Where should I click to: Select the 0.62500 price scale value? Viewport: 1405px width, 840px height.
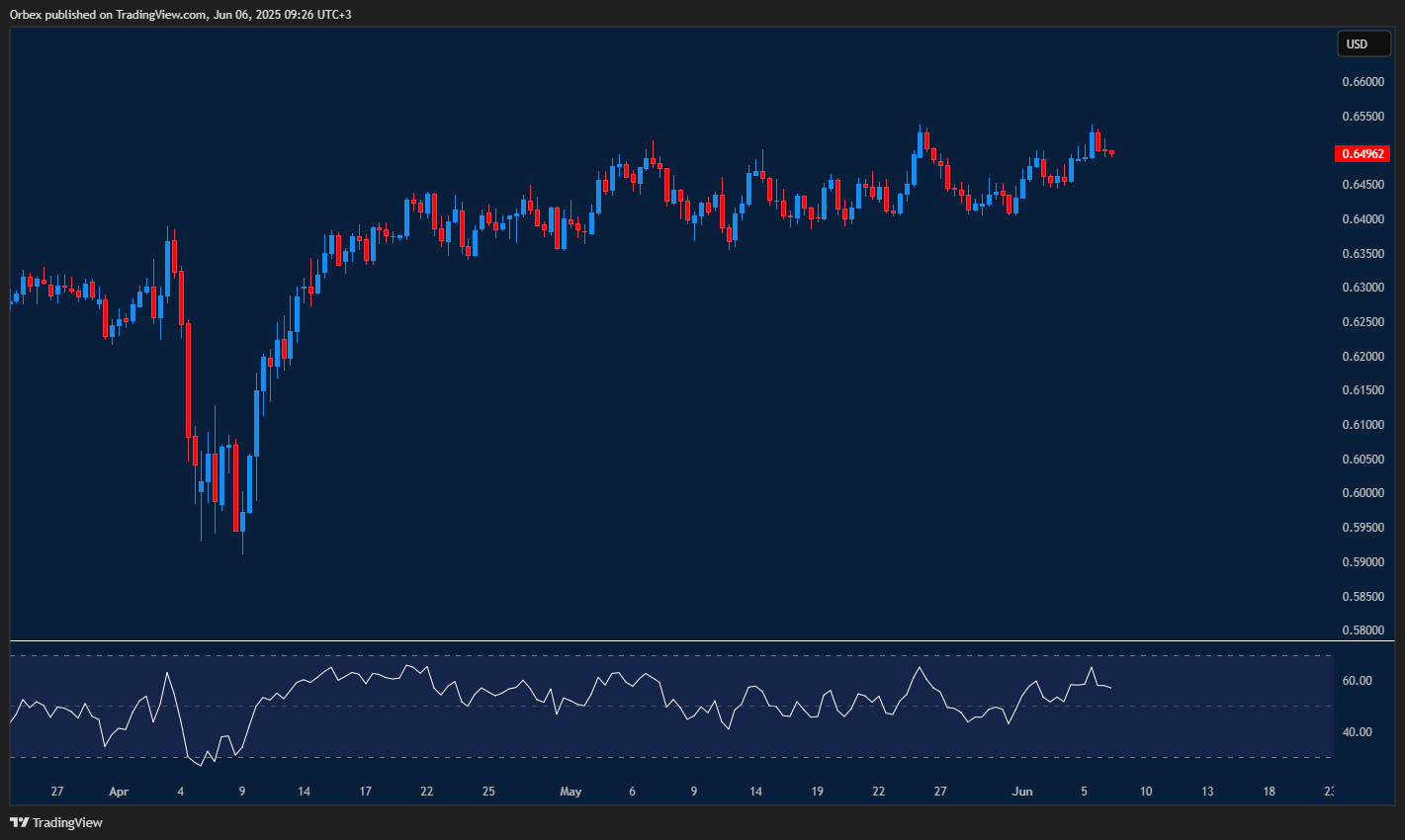1362,322
